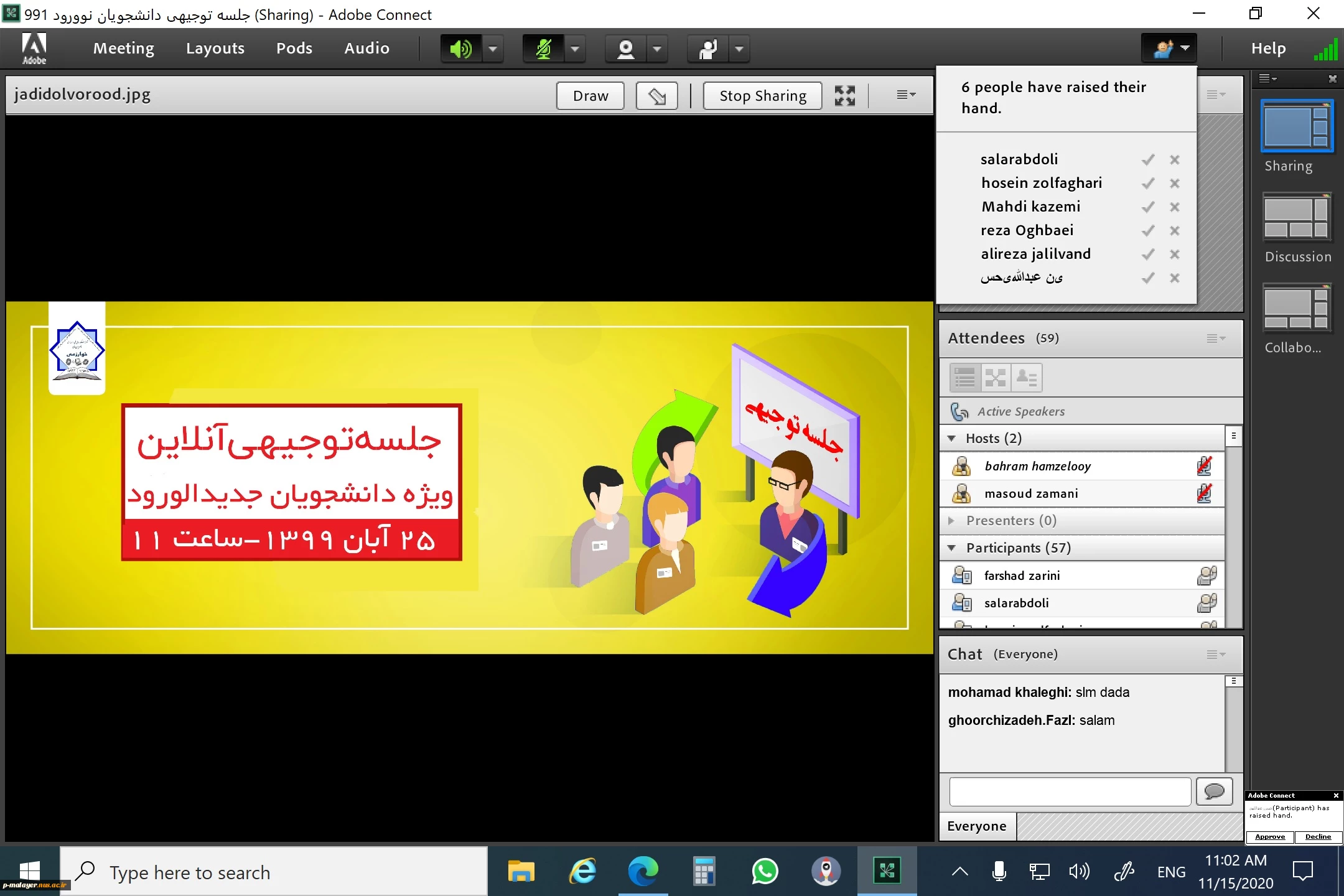This screenshot has width=1344, height=896.
Task: Collapse the Hosts group
Action: tap(951, 439)
